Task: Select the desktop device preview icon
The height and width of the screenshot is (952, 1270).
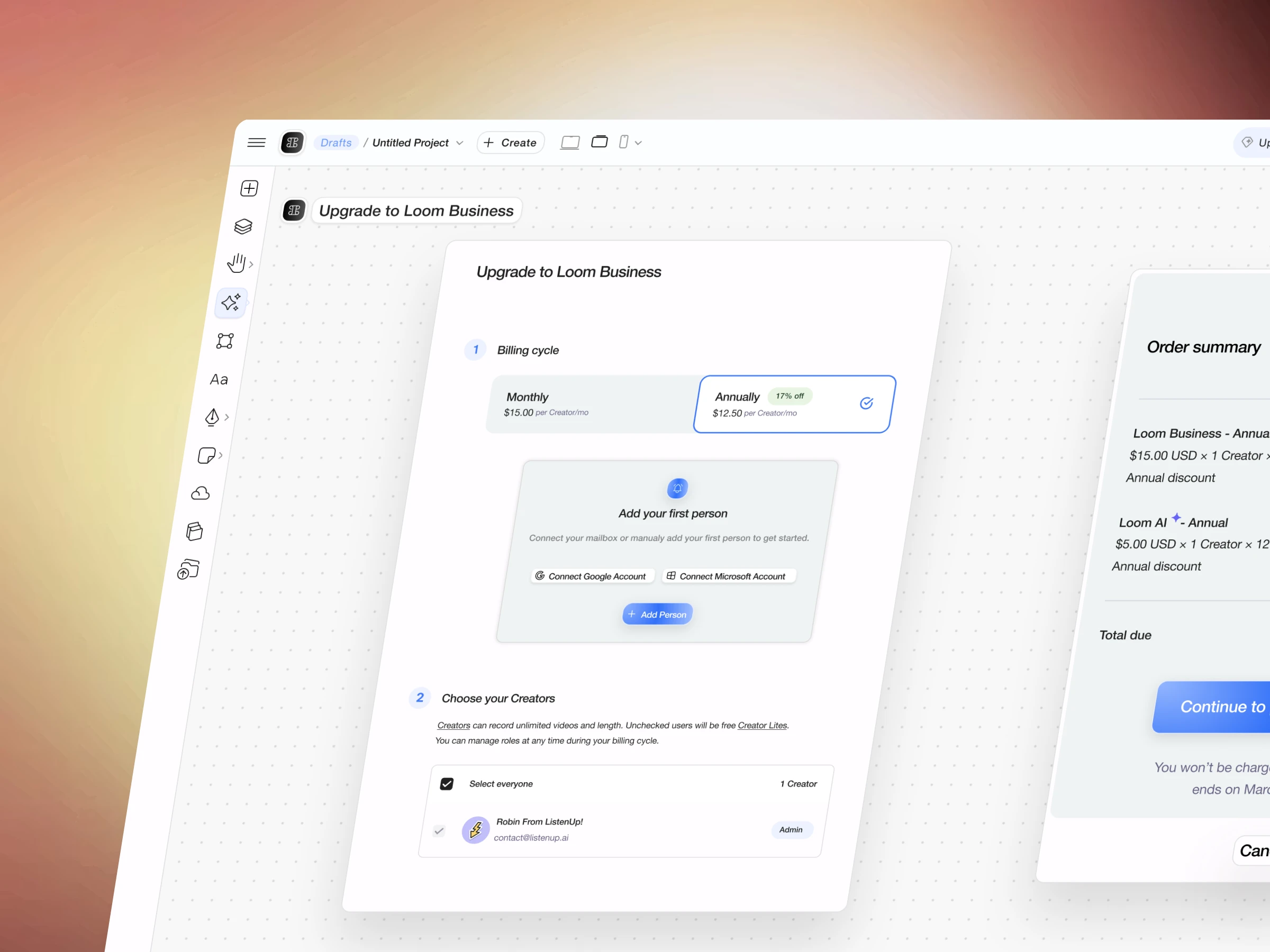Action: pyautogui.click(x=569, y=142)
